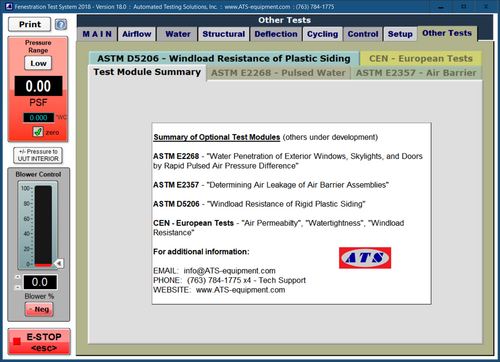Screen dimensions: 500x362
Task: Click the black Blower Control gauge bar
Action: 43,226
